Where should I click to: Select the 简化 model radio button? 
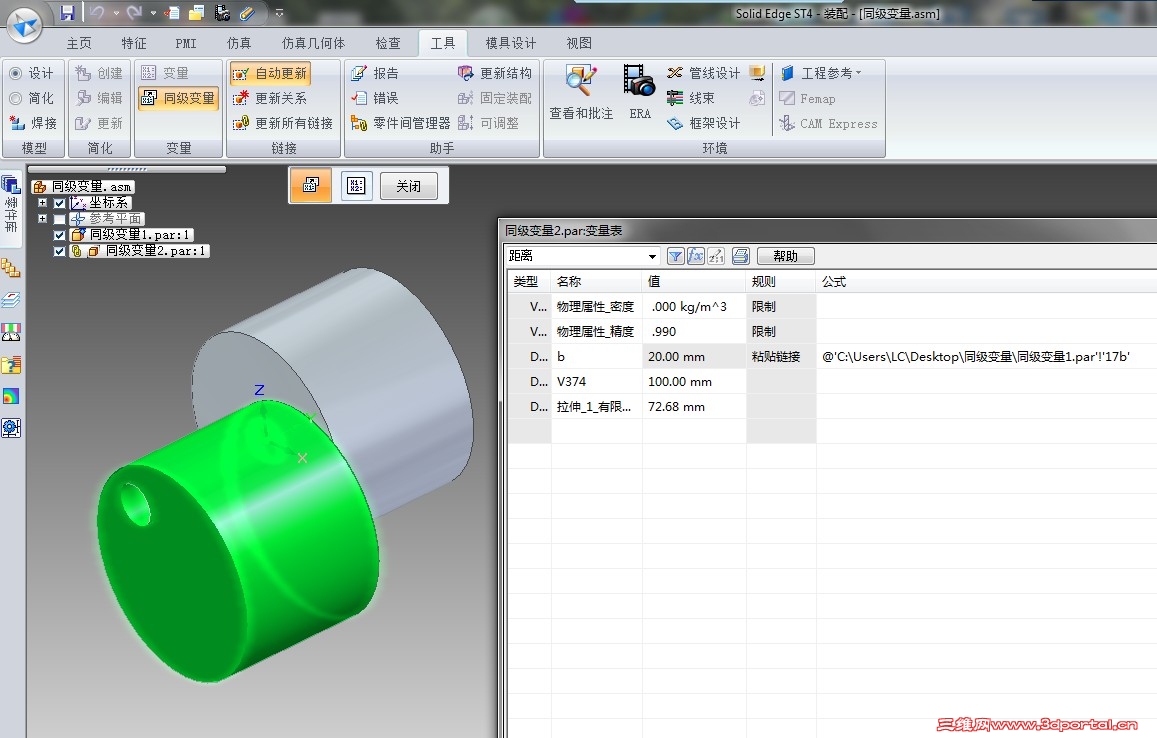[x=31, y=98]
